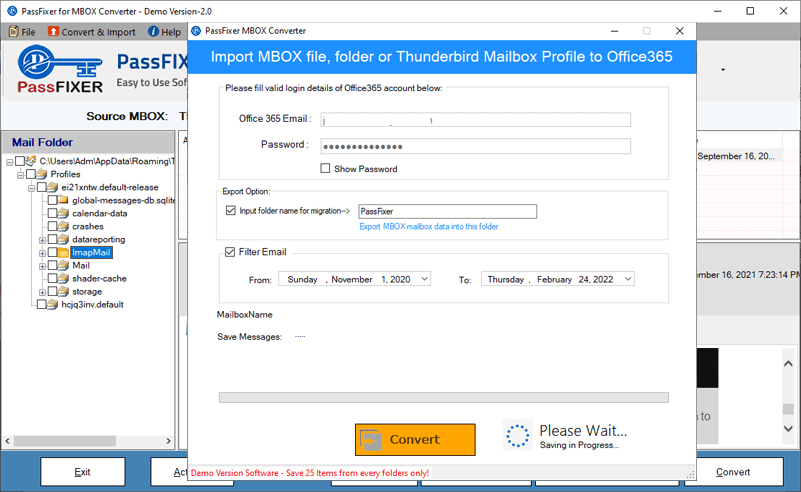Select the calendar-data folder icon

coord(63,213)
